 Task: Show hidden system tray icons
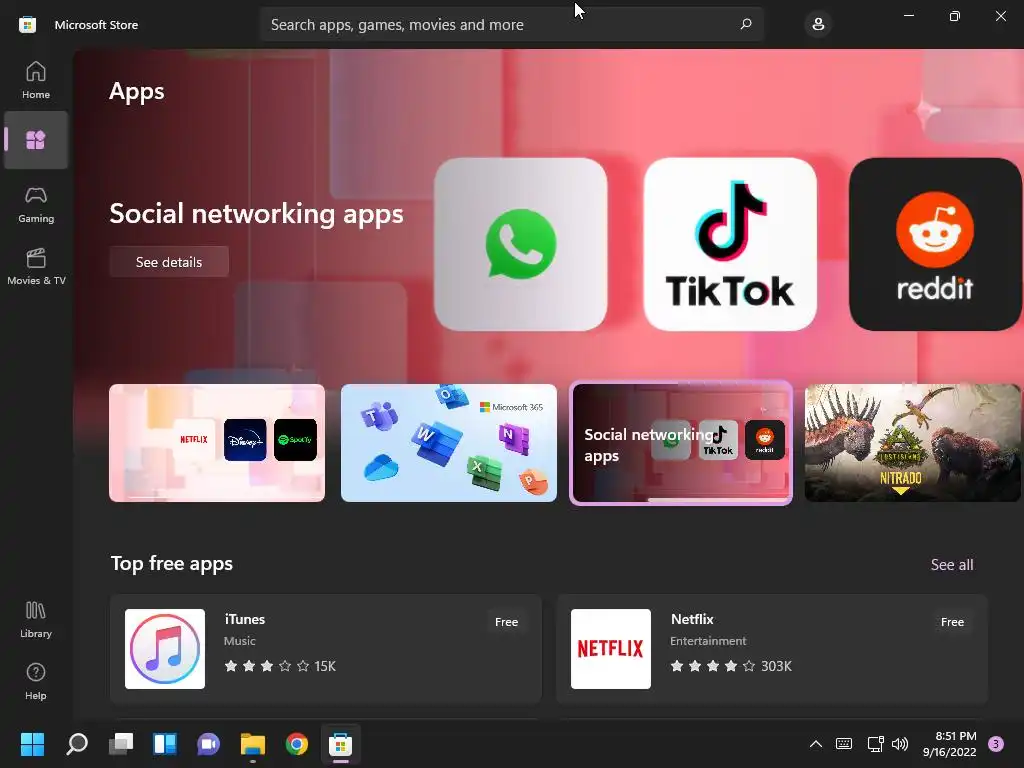[816, 744]
